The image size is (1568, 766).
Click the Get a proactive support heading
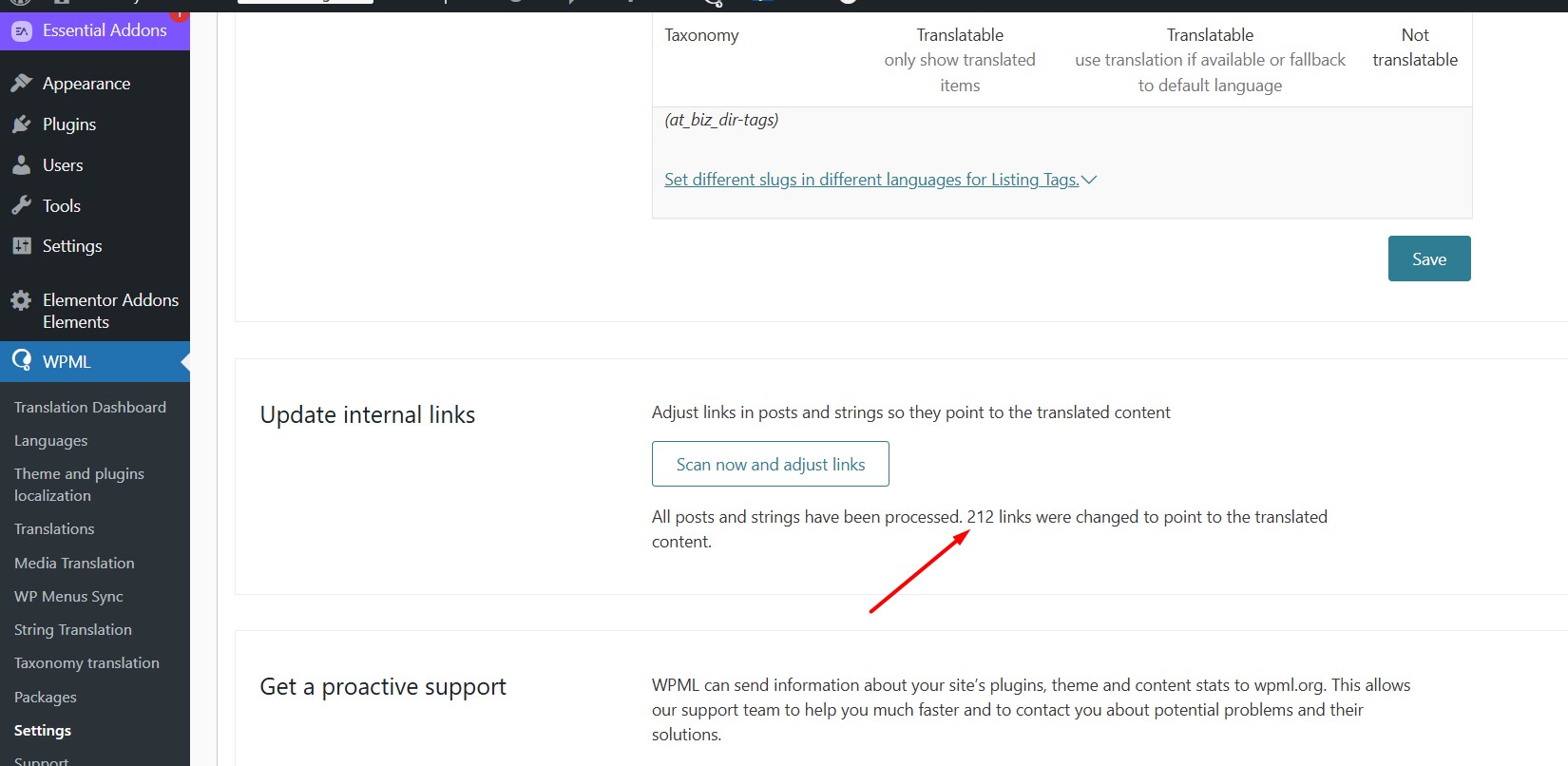click(x=383, y=687)
